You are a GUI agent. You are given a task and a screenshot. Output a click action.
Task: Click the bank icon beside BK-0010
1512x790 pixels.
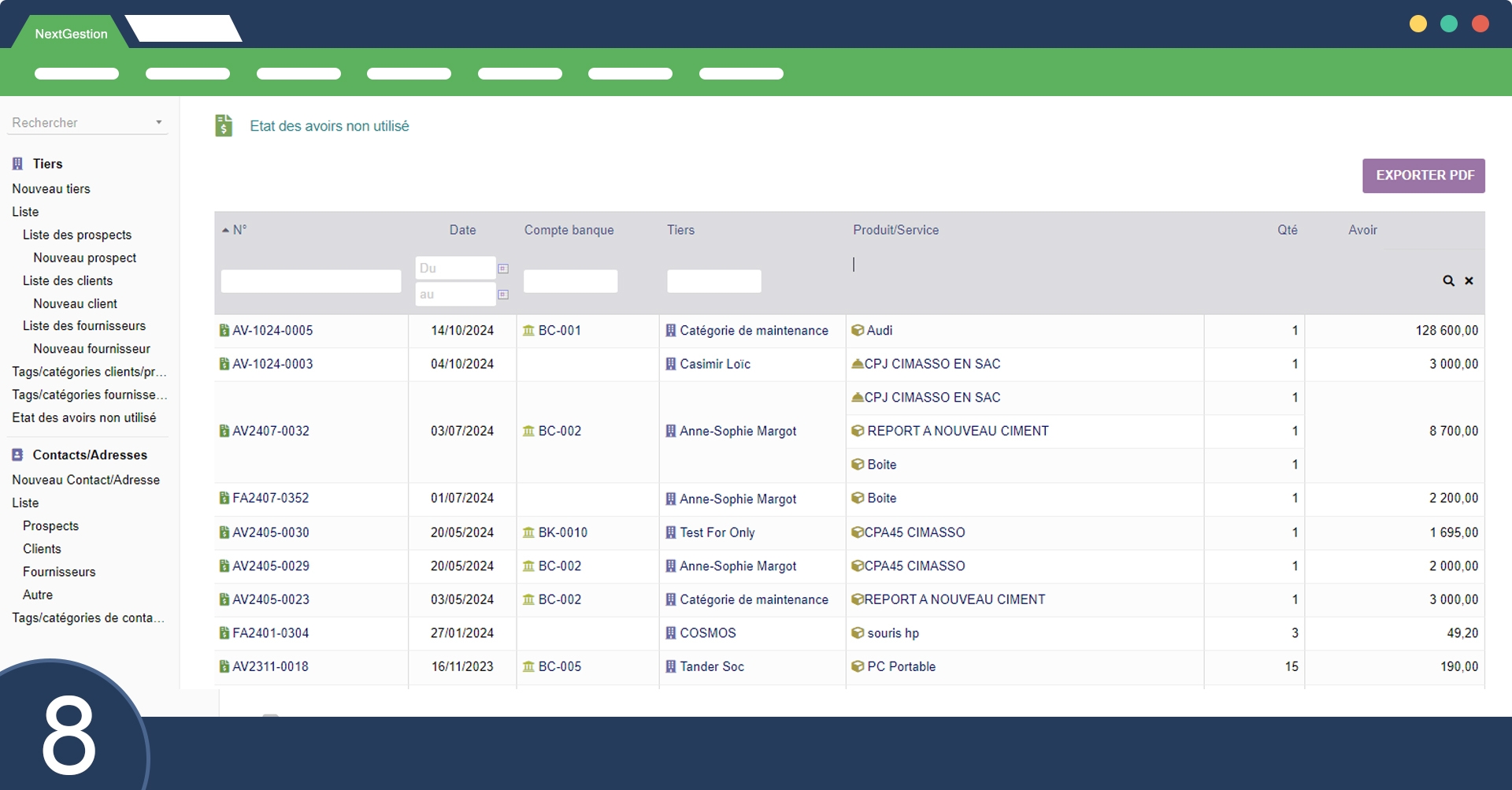[528, 532]
